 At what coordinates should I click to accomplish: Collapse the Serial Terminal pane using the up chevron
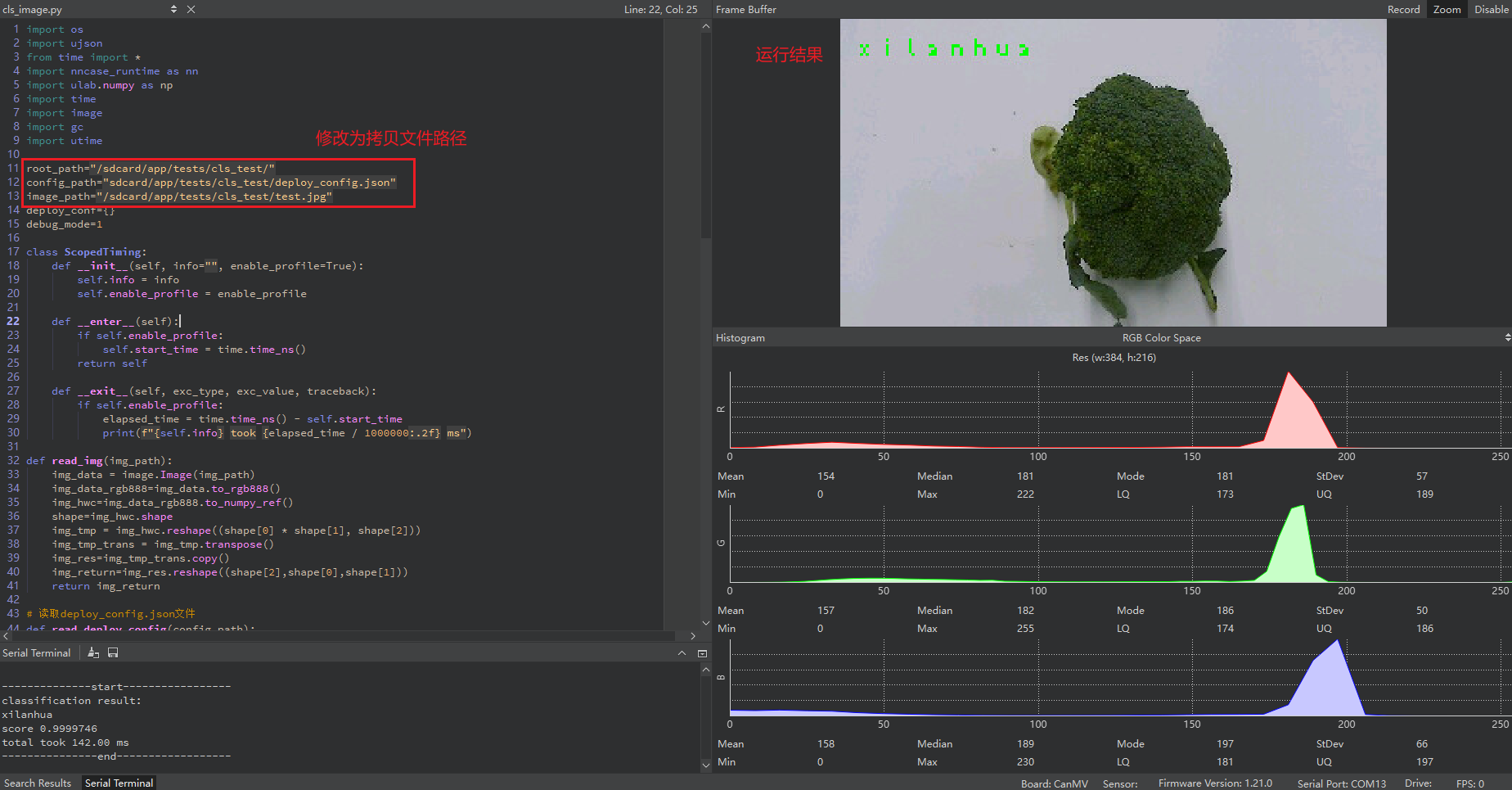pos(682,652)
